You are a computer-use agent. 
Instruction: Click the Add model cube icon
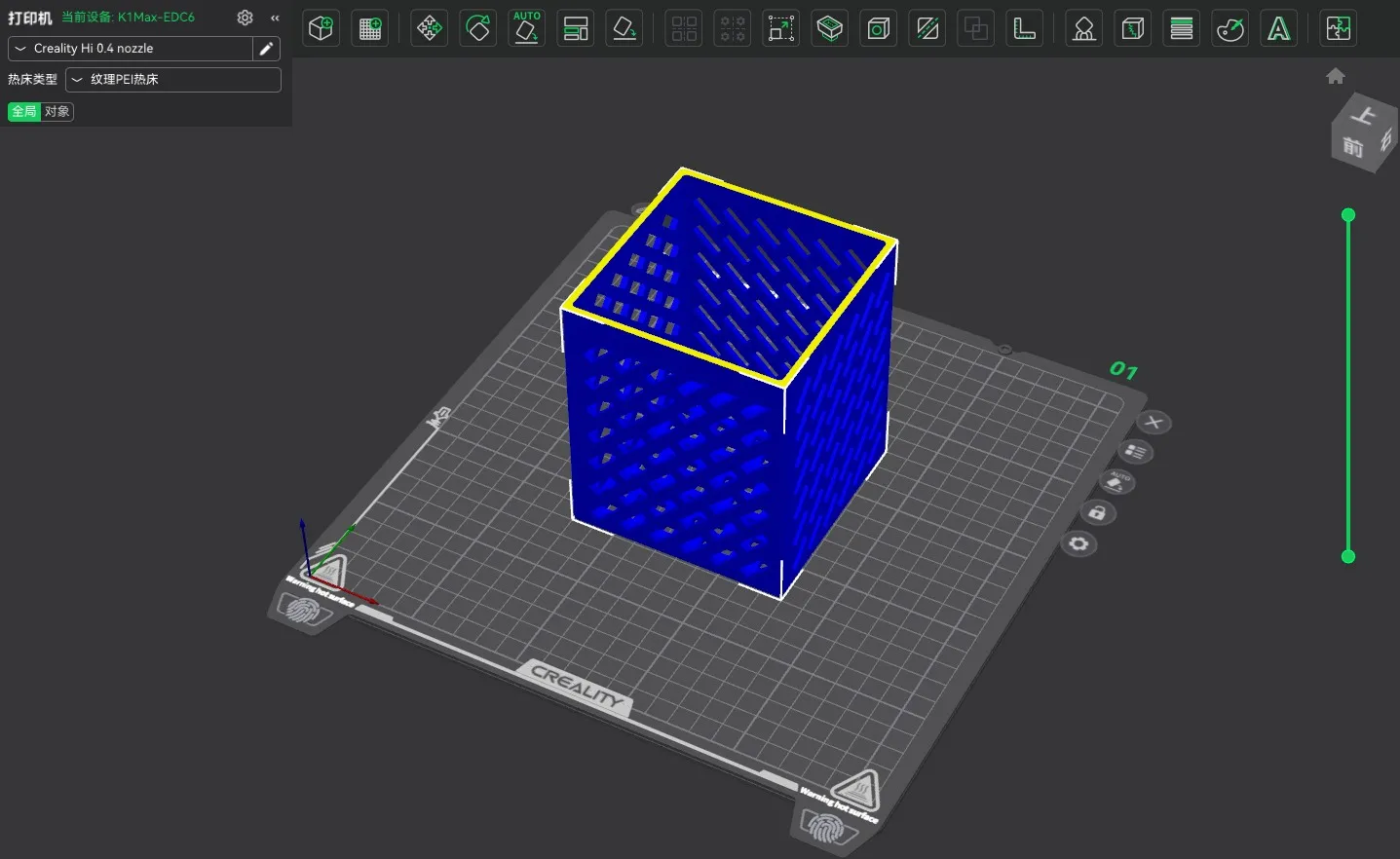[321, 29]
